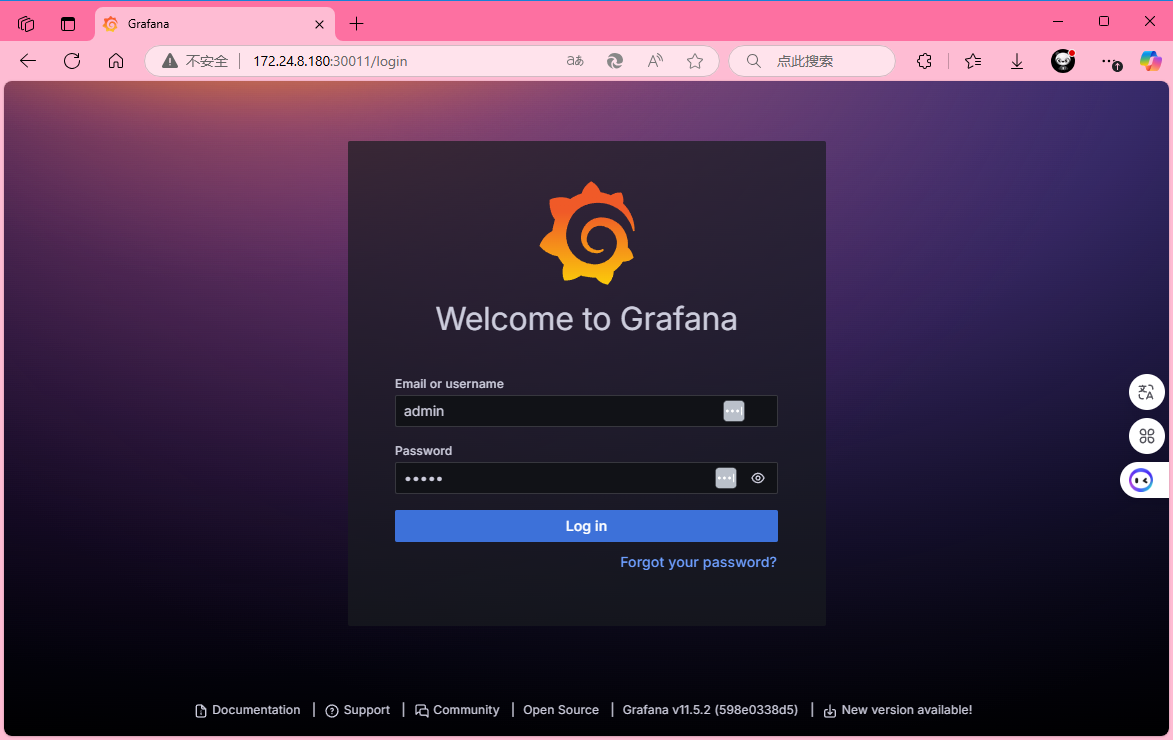This screenshot has width=1173, height=740.
Task: Click the blue Log in button
Action: pyautogui.click(x=586, y=526)
